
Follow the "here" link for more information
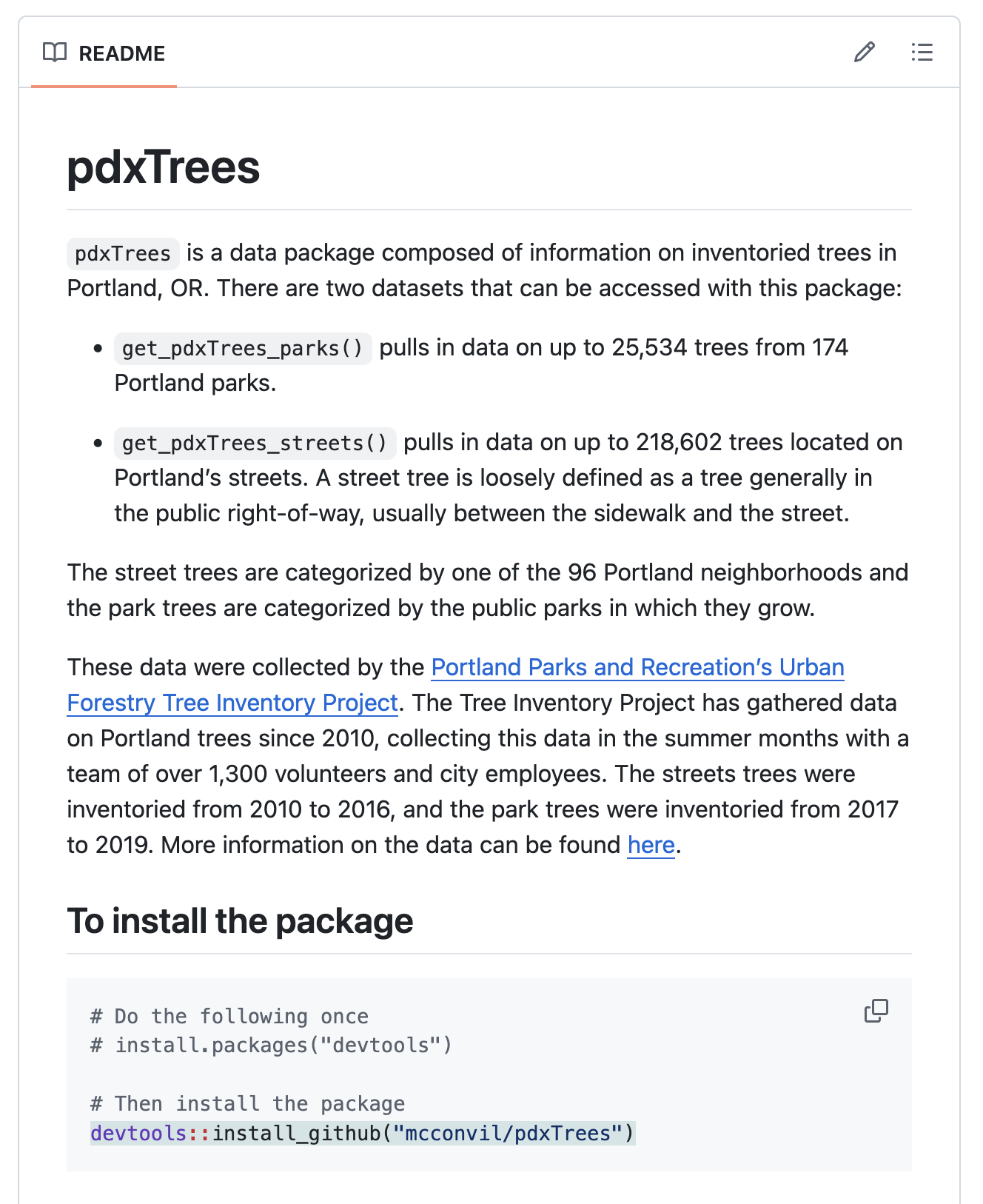tap(651, 845)
